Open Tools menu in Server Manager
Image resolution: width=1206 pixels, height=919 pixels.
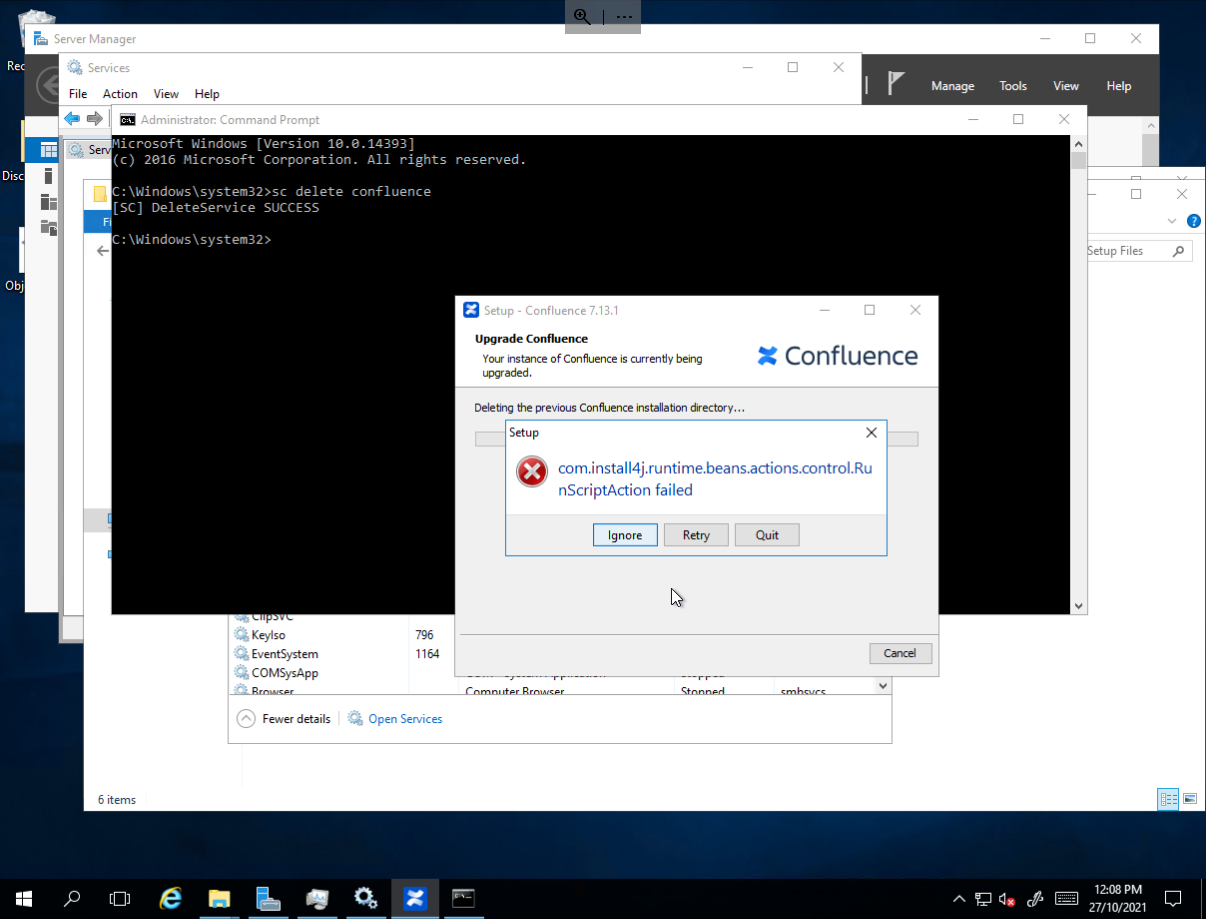pos(1013,86)
